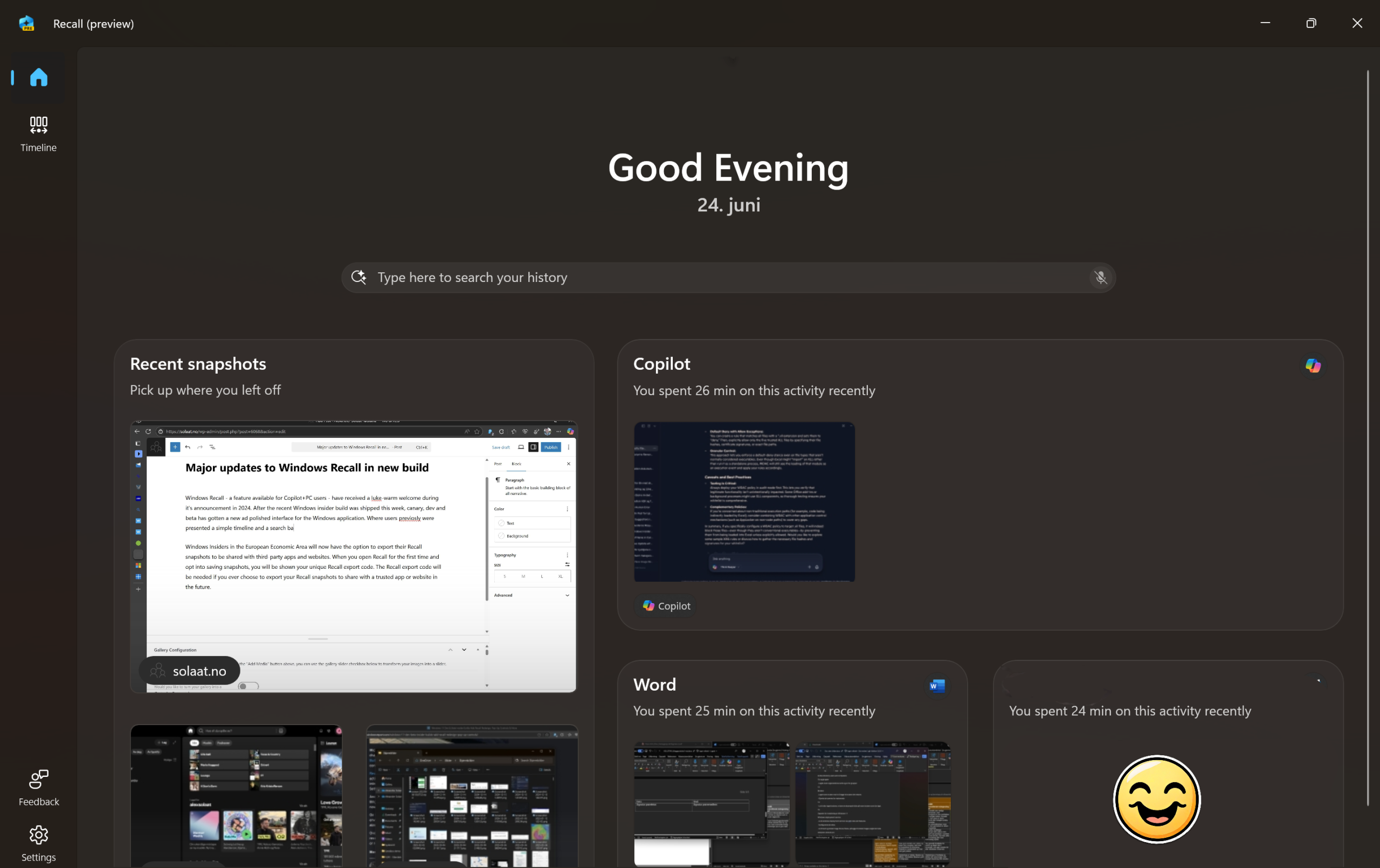The width and height of the screenshot is (1380, 868).
Task: Close the Recall window
Action: point(1356,23)
